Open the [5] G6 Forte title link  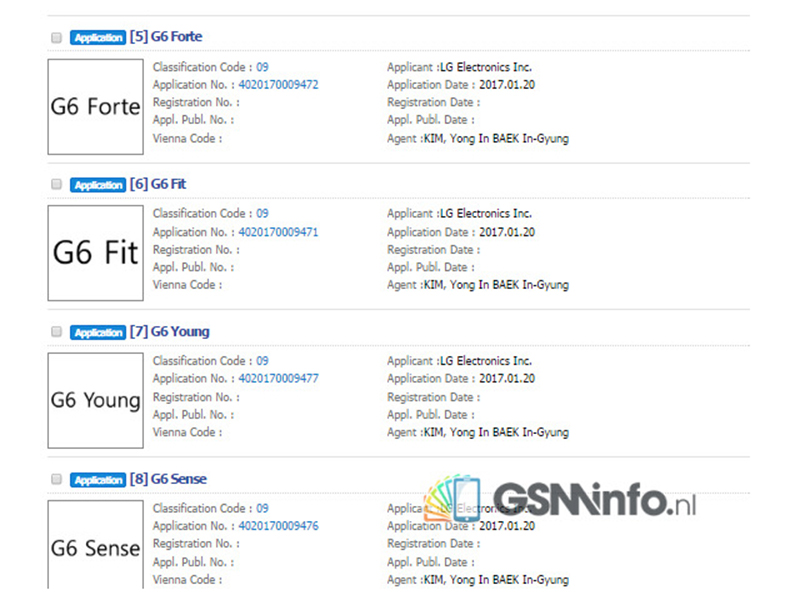click(166, 37)
